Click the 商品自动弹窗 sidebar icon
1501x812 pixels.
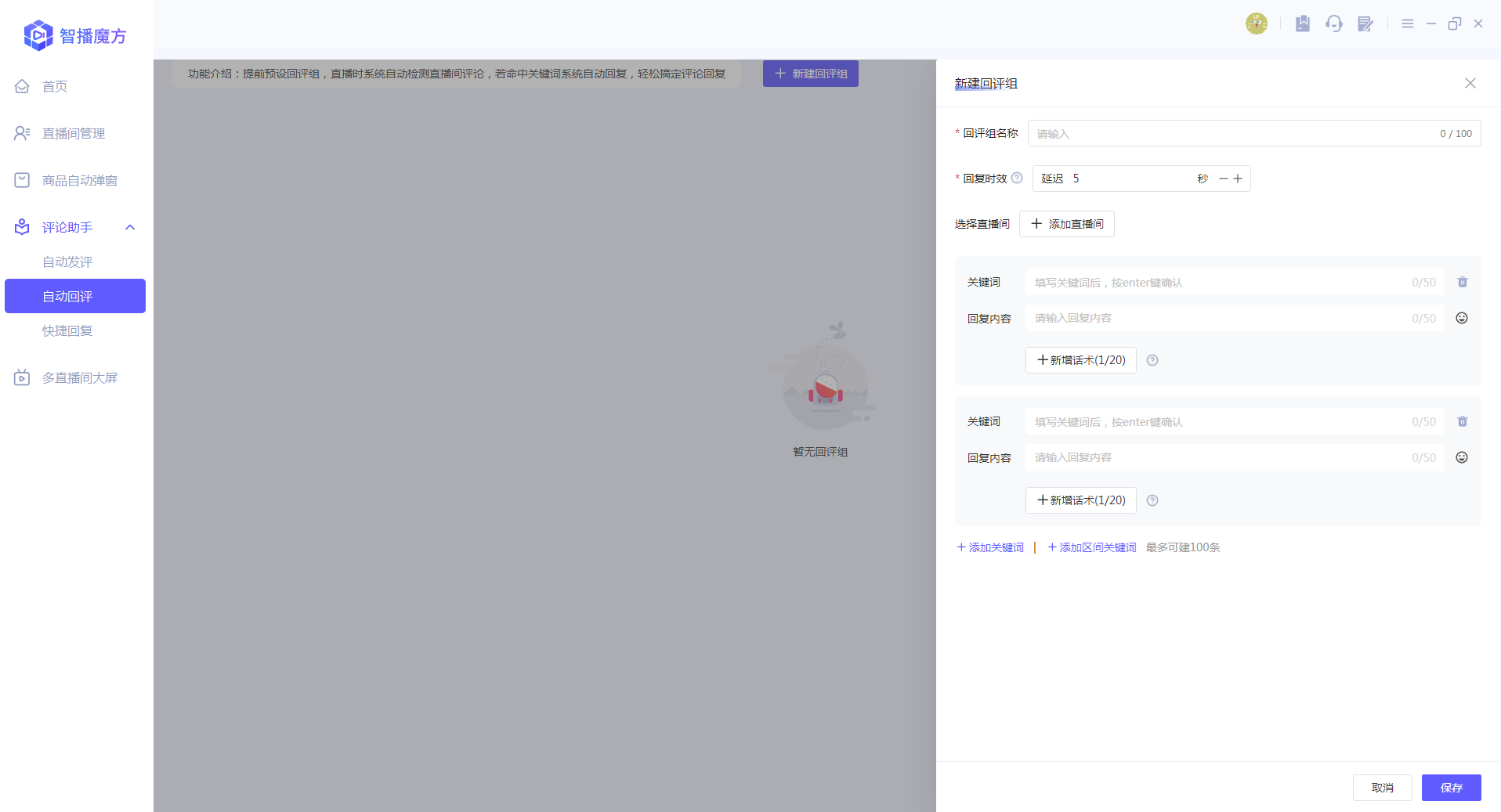pyautogui.click(x=22, y=180)
